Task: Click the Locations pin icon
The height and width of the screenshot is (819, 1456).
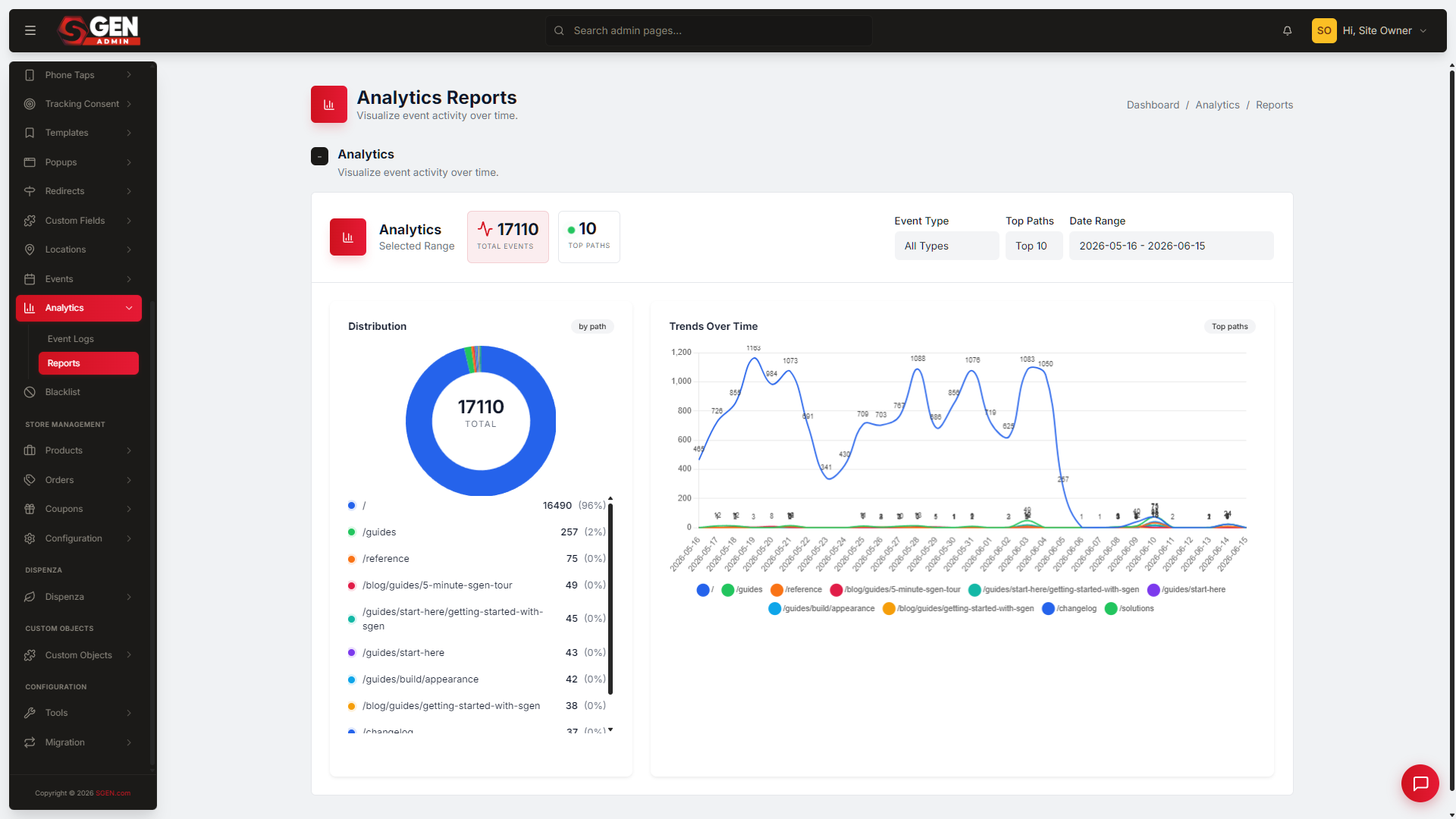Action: tap(30, 249)
